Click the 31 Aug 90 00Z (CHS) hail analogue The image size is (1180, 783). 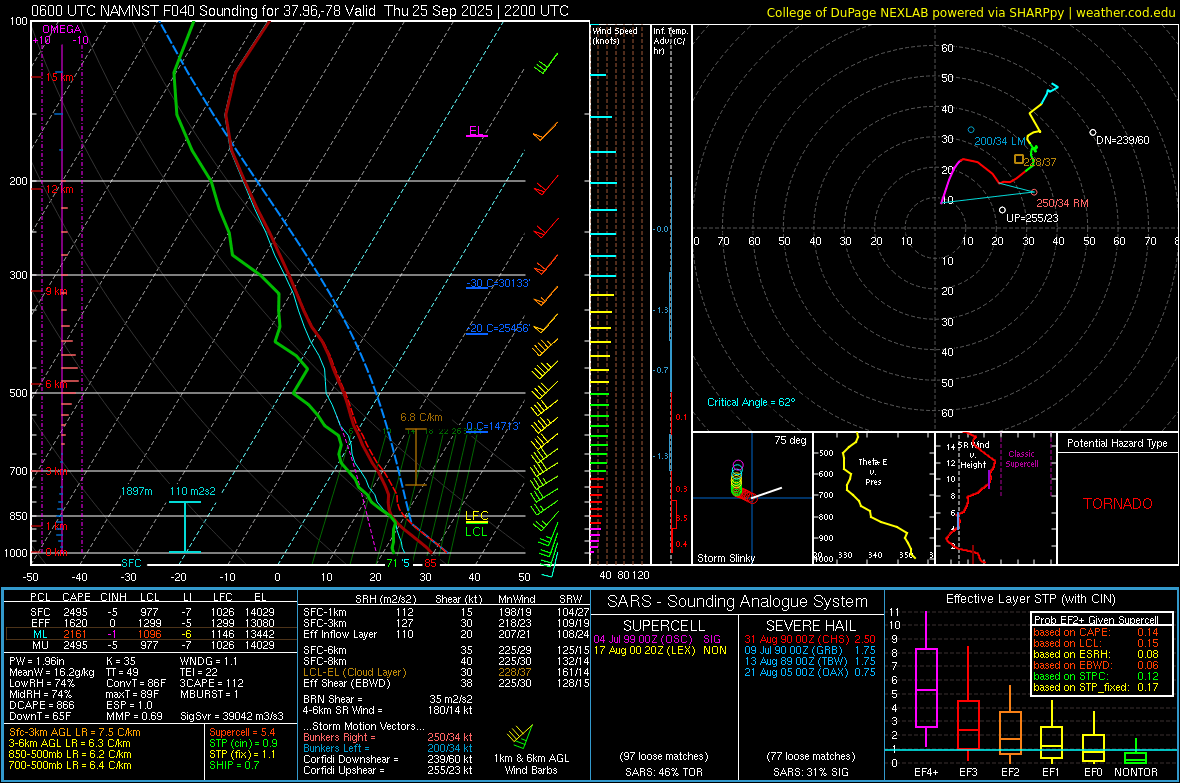coord(810,639)
